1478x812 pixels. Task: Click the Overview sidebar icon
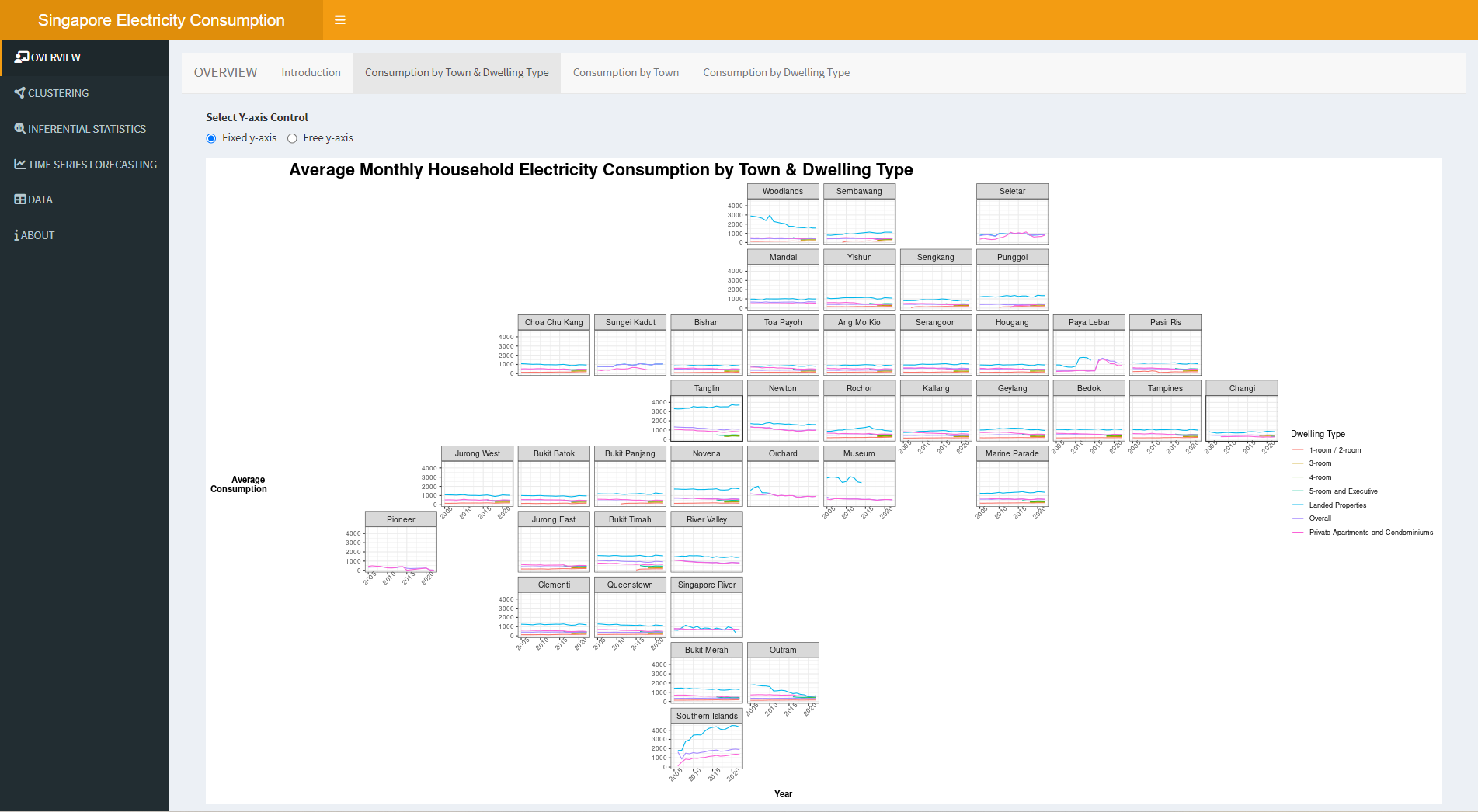pos(22,57)
